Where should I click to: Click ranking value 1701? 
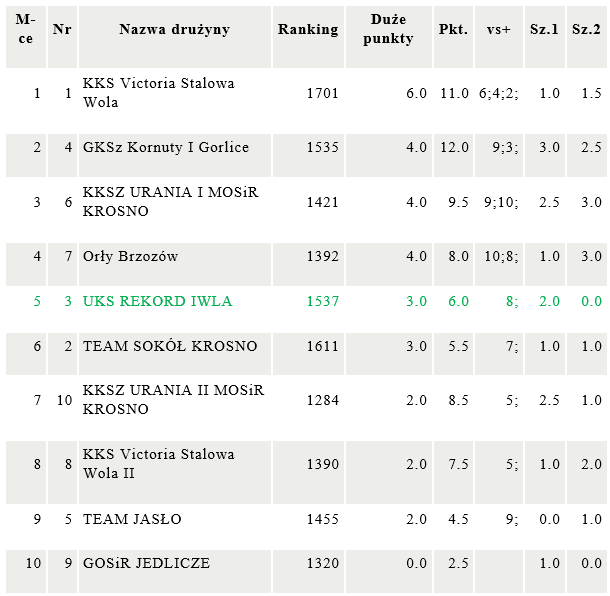coord(323,93)
